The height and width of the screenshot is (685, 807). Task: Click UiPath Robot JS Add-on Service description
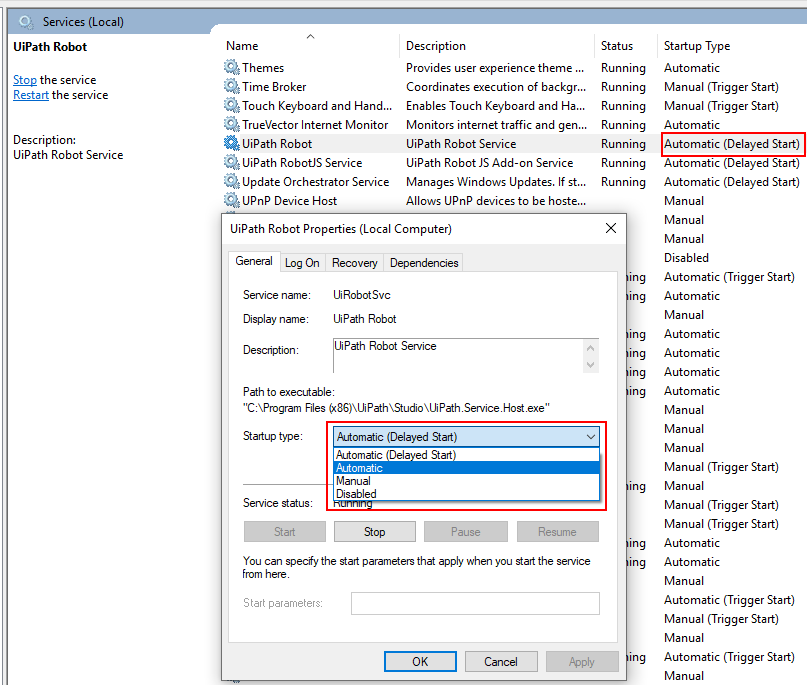point(489,163)
